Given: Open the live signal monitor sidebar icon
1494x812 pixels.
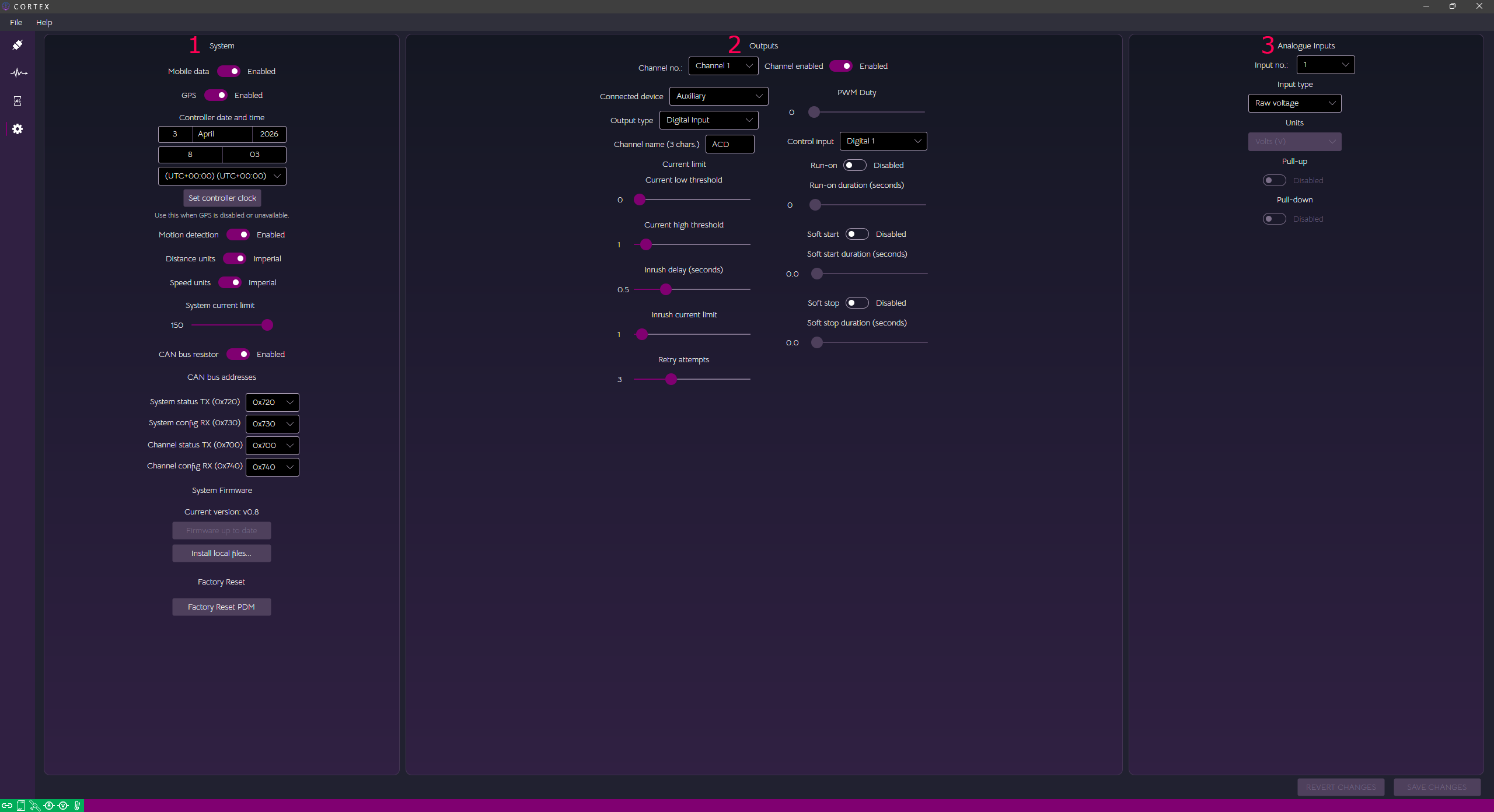Looking at the screenshot, I should tap(18, 72).
